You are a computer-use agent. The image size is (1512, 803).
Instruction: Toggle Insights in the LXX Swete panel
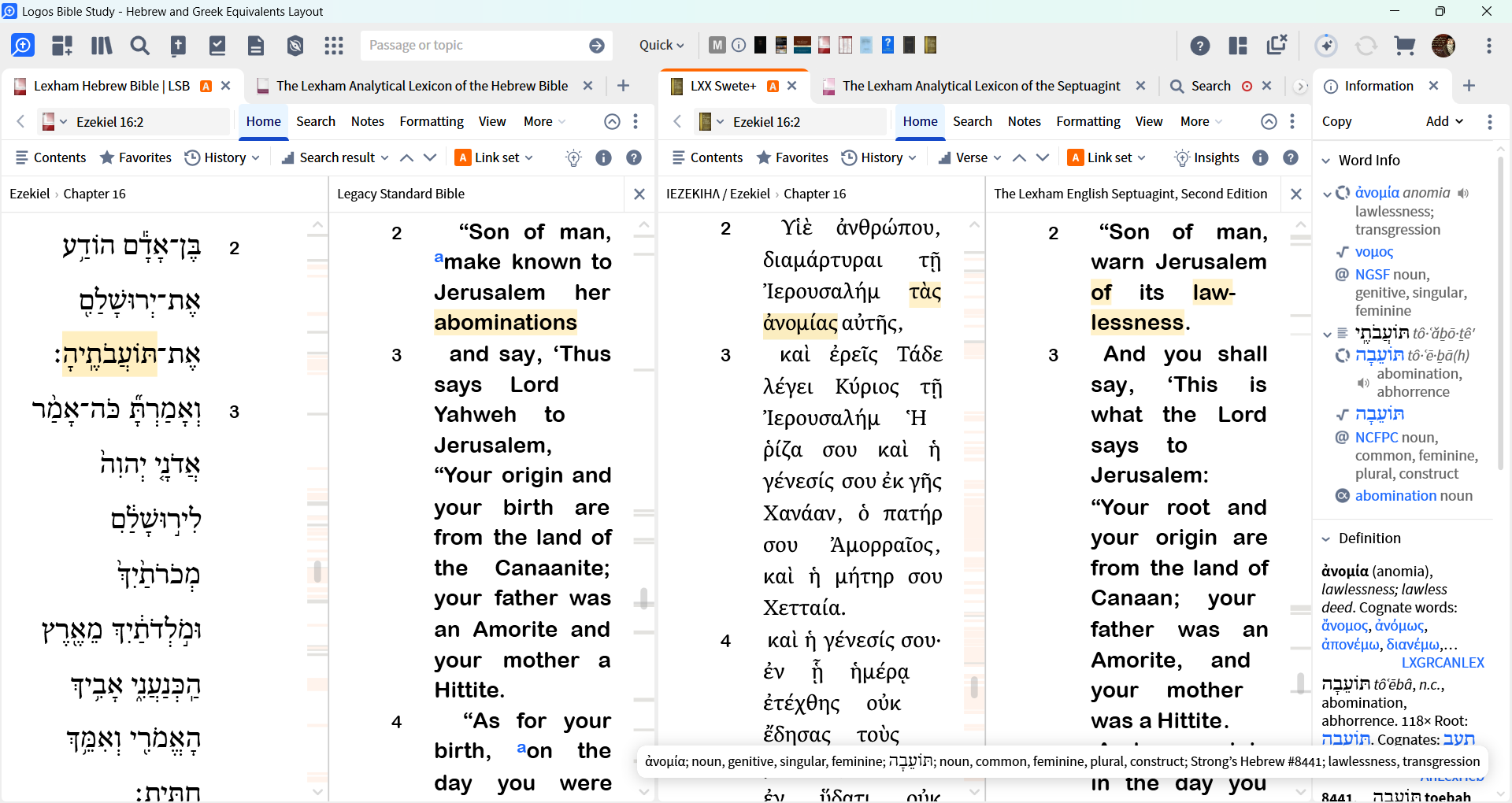point(1206,157)
